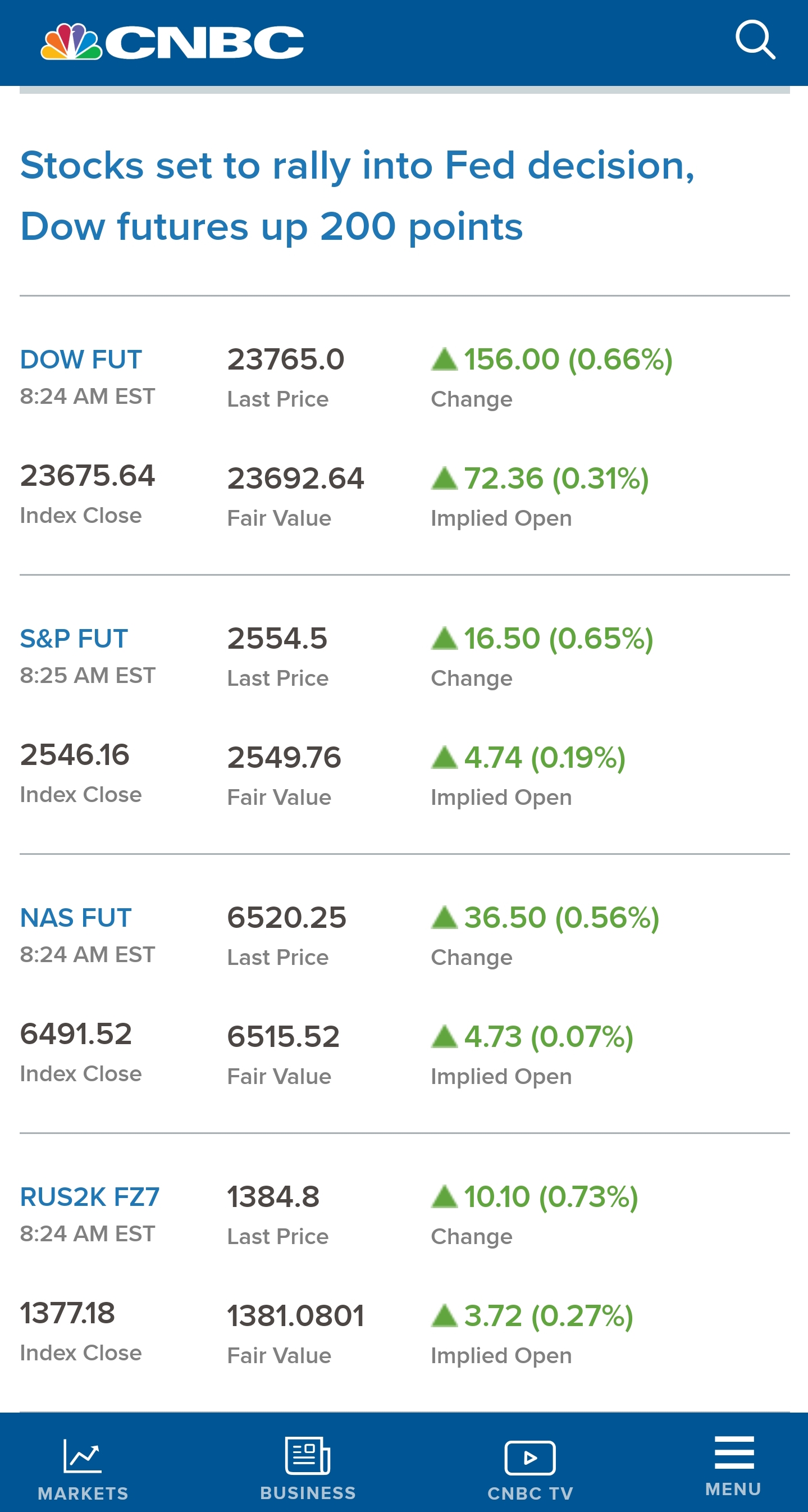Select the MARKETS tab label
The width and height of the screenshot is (808, 1512).
[83, 1493]
